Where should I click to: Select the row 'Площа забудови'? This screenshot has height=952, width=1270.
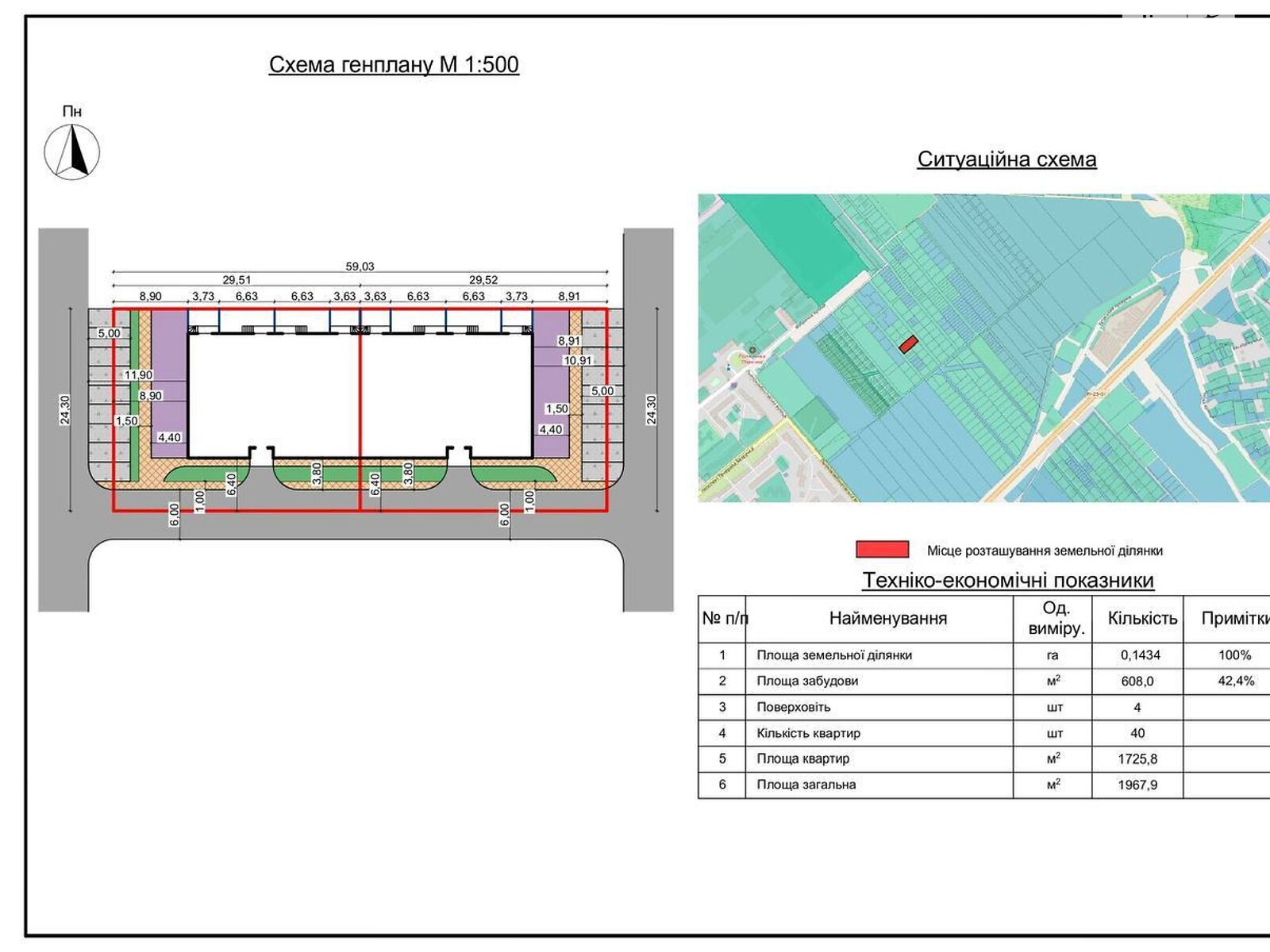click(984, 681)
